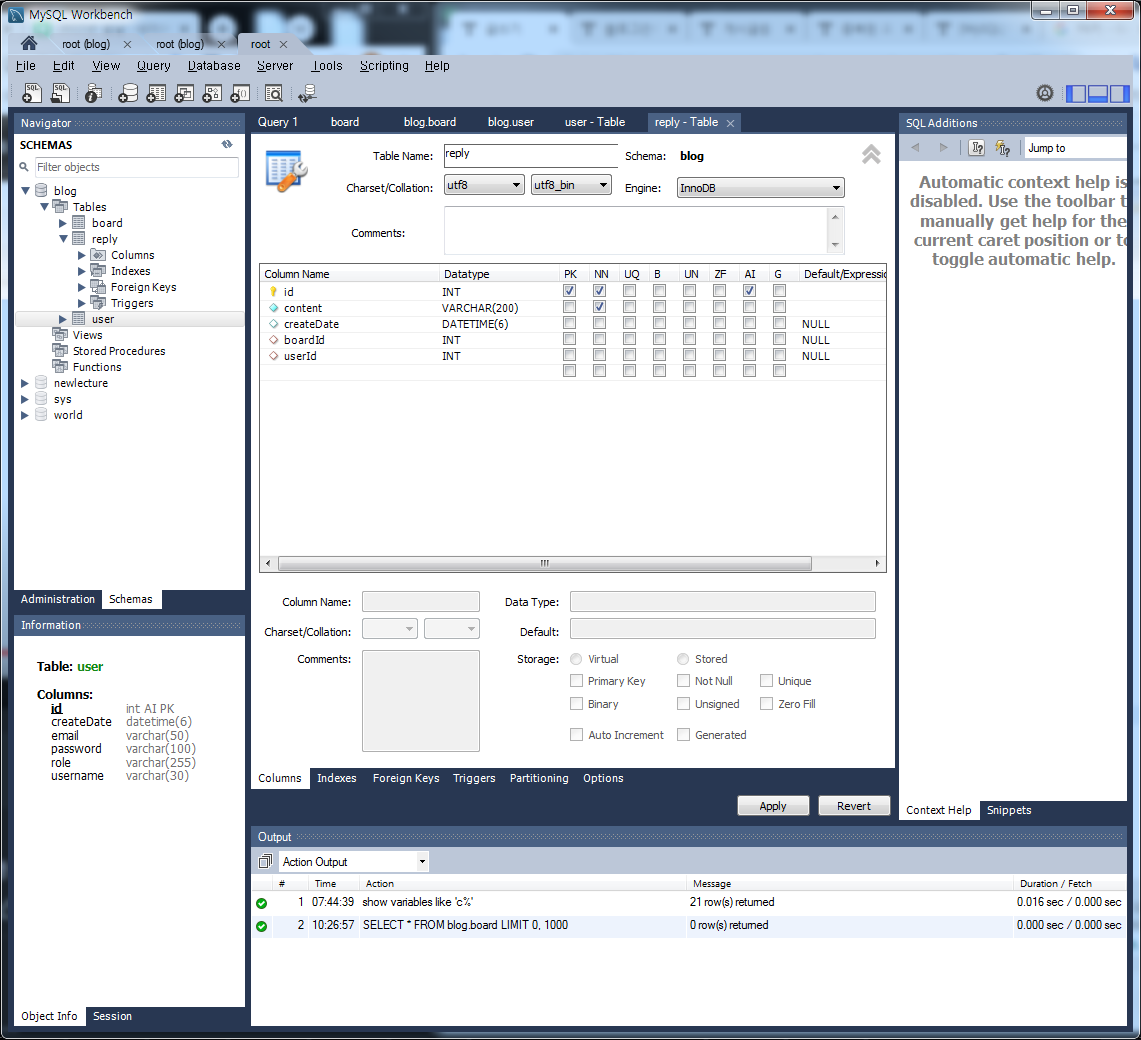Screen dimensions: 1141x1040
Task: Enable UQ for boardId column
Action: (x=629, y=338)
